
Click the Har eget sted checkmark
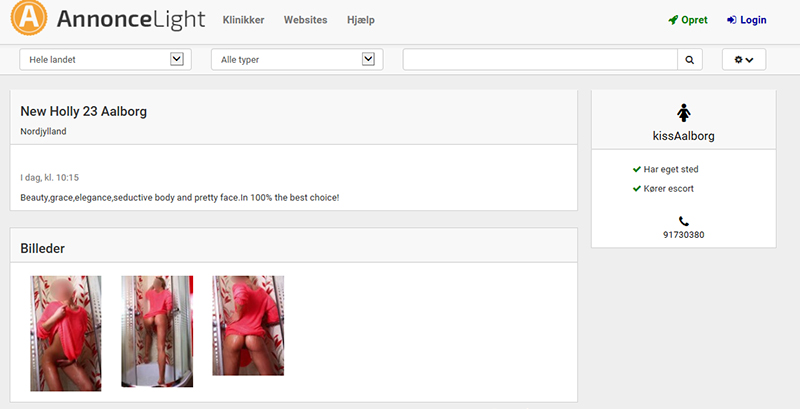click(x=636, y=169)
